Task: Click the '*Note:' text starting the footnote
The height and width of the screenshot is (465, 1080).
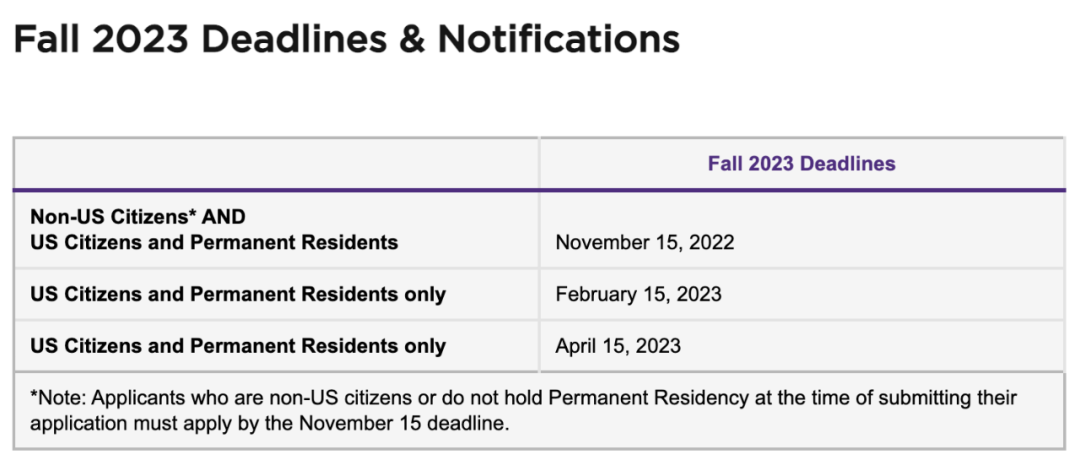Action: pyautogui.click(x=59, y=397)
